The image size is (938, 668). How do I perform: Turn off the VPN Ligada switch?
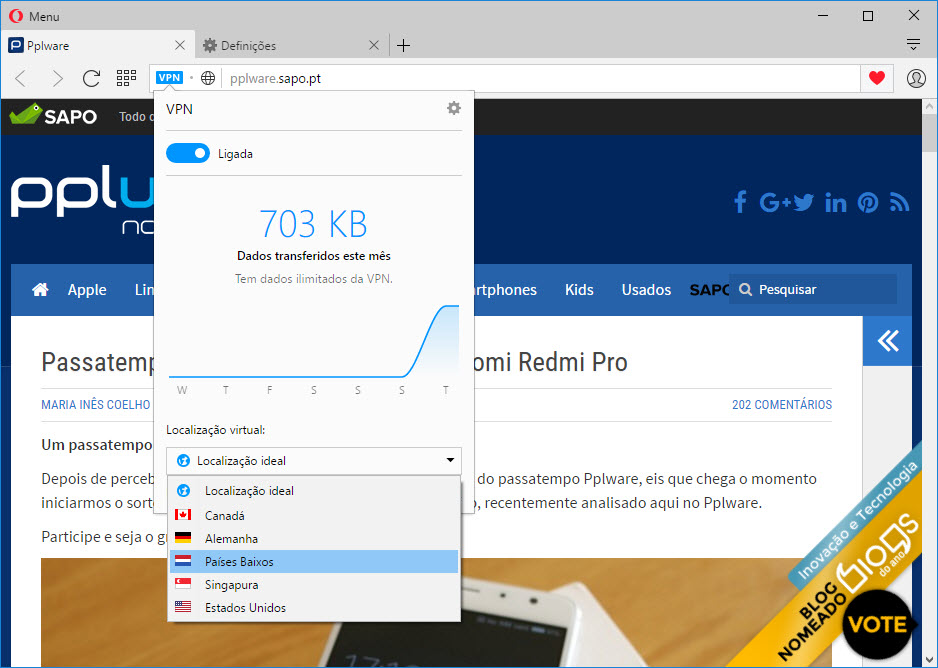tap(188, 154)
